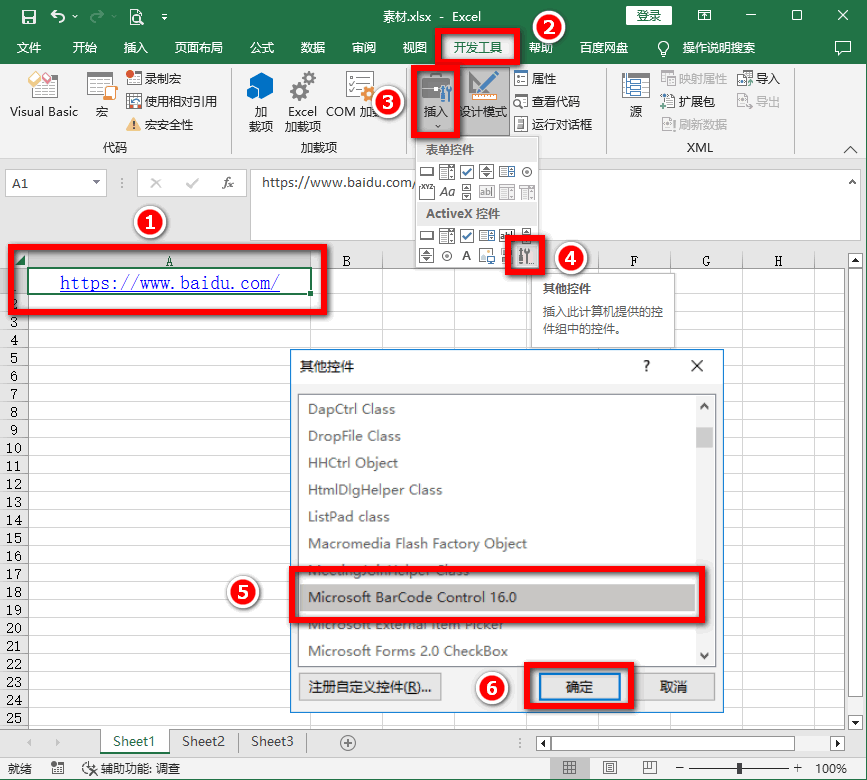Click 取消 to cancel

(673, 687)
